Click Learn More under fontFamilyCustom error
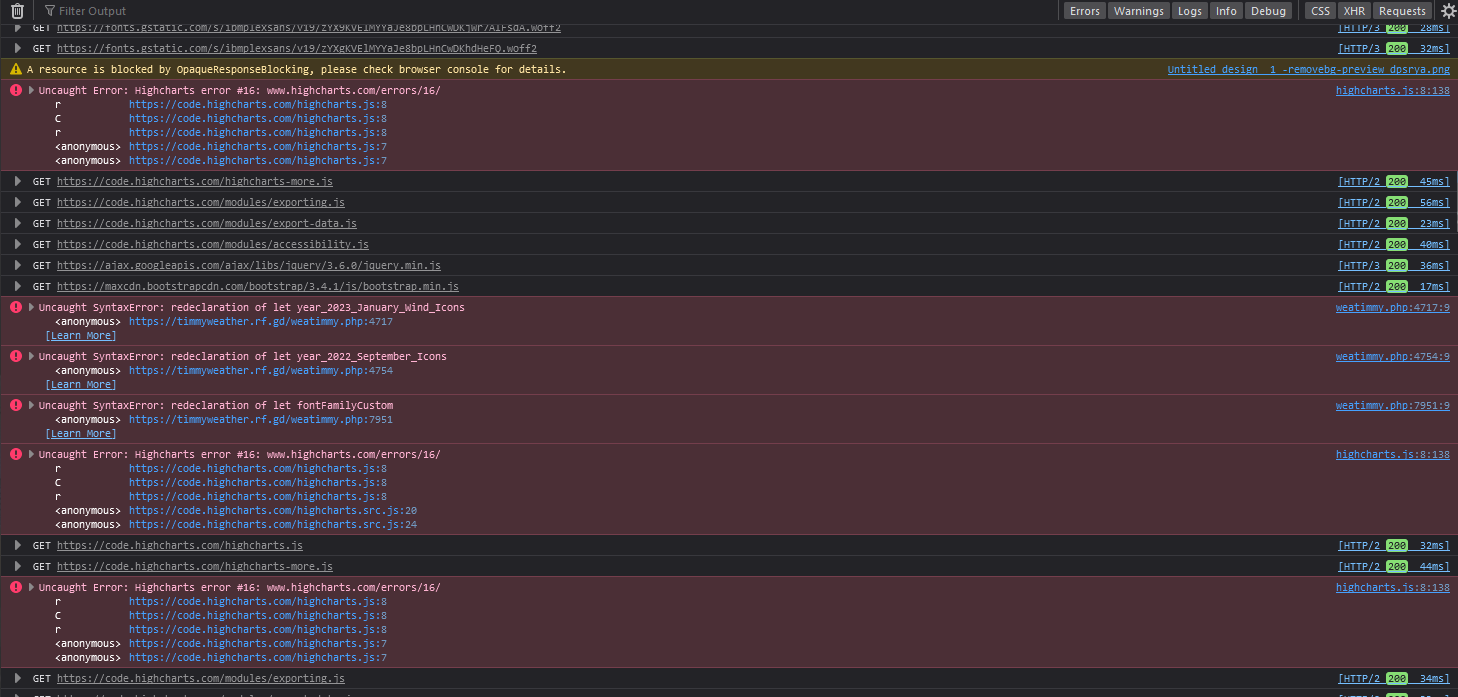This screenshot has width=1458, height=697. (81, 434)
